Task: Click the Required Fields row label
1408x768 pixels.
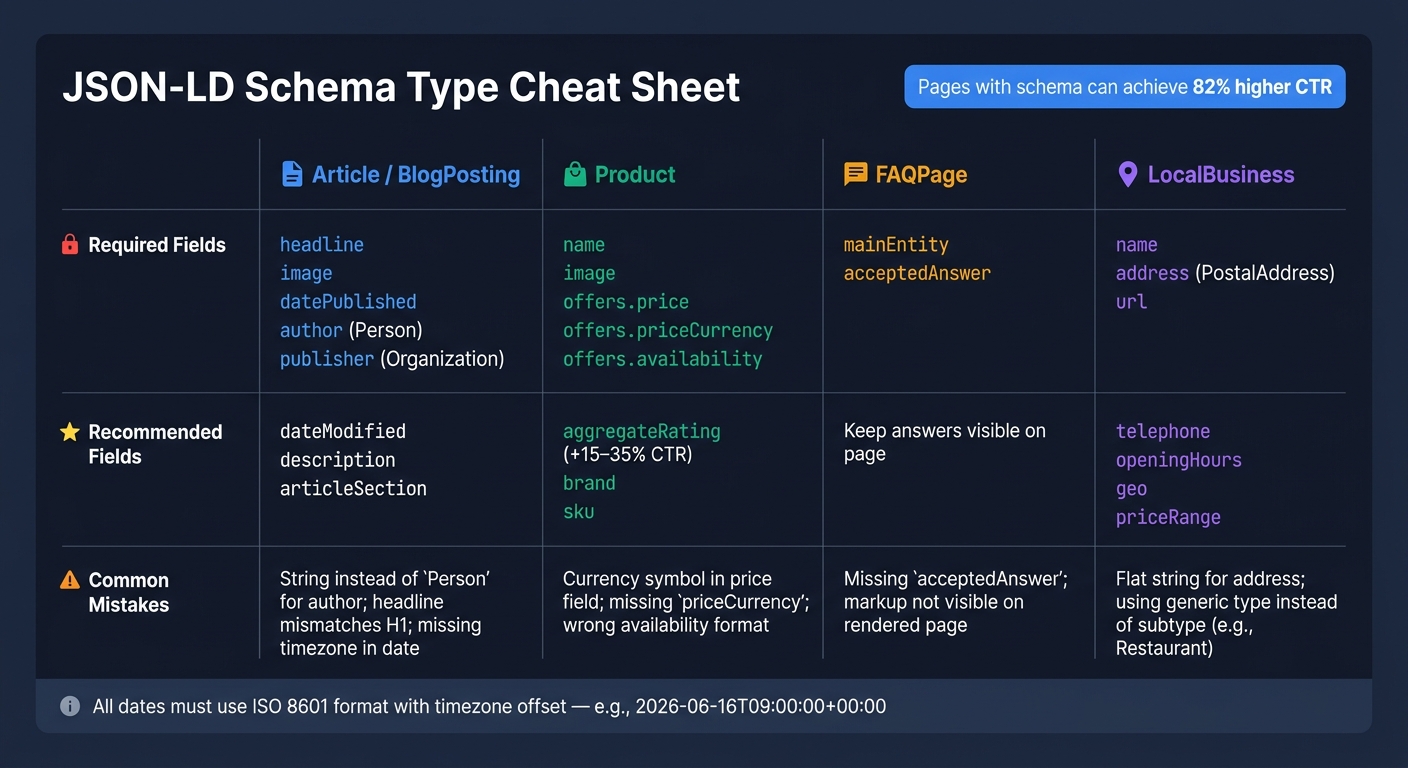Action: point(157,245)
